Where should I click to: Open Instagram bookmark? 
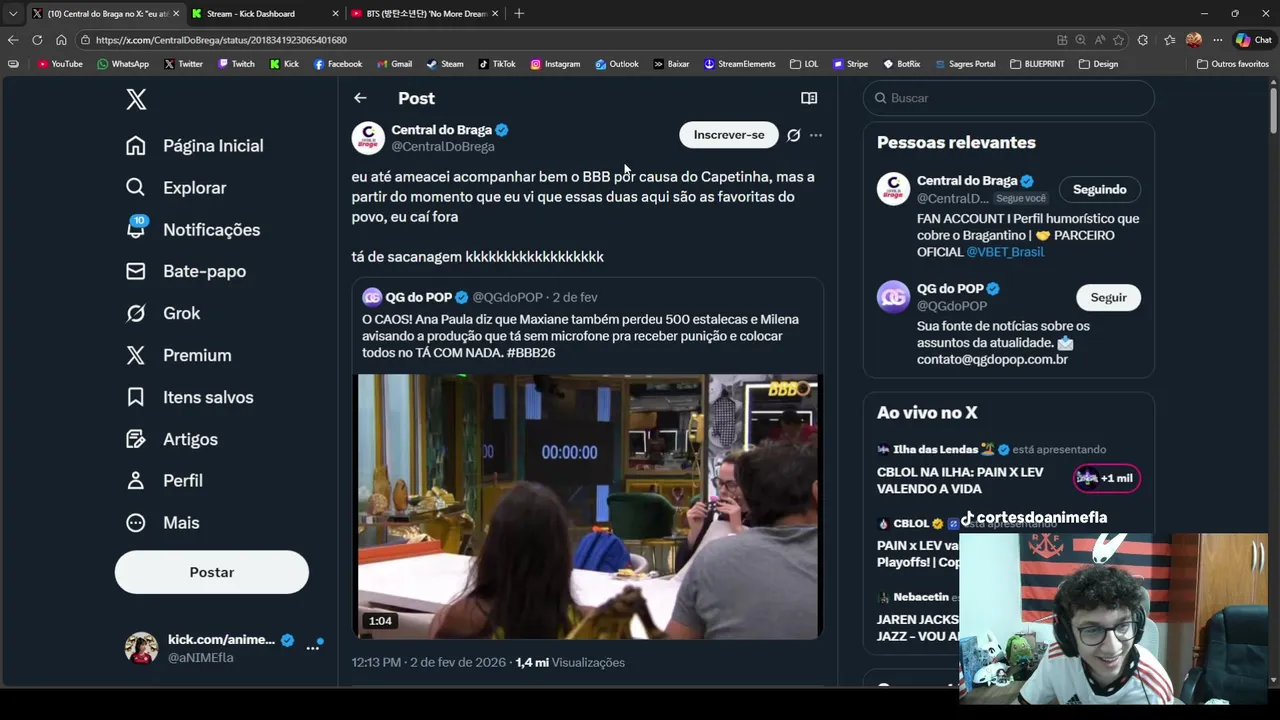point(555,64)
